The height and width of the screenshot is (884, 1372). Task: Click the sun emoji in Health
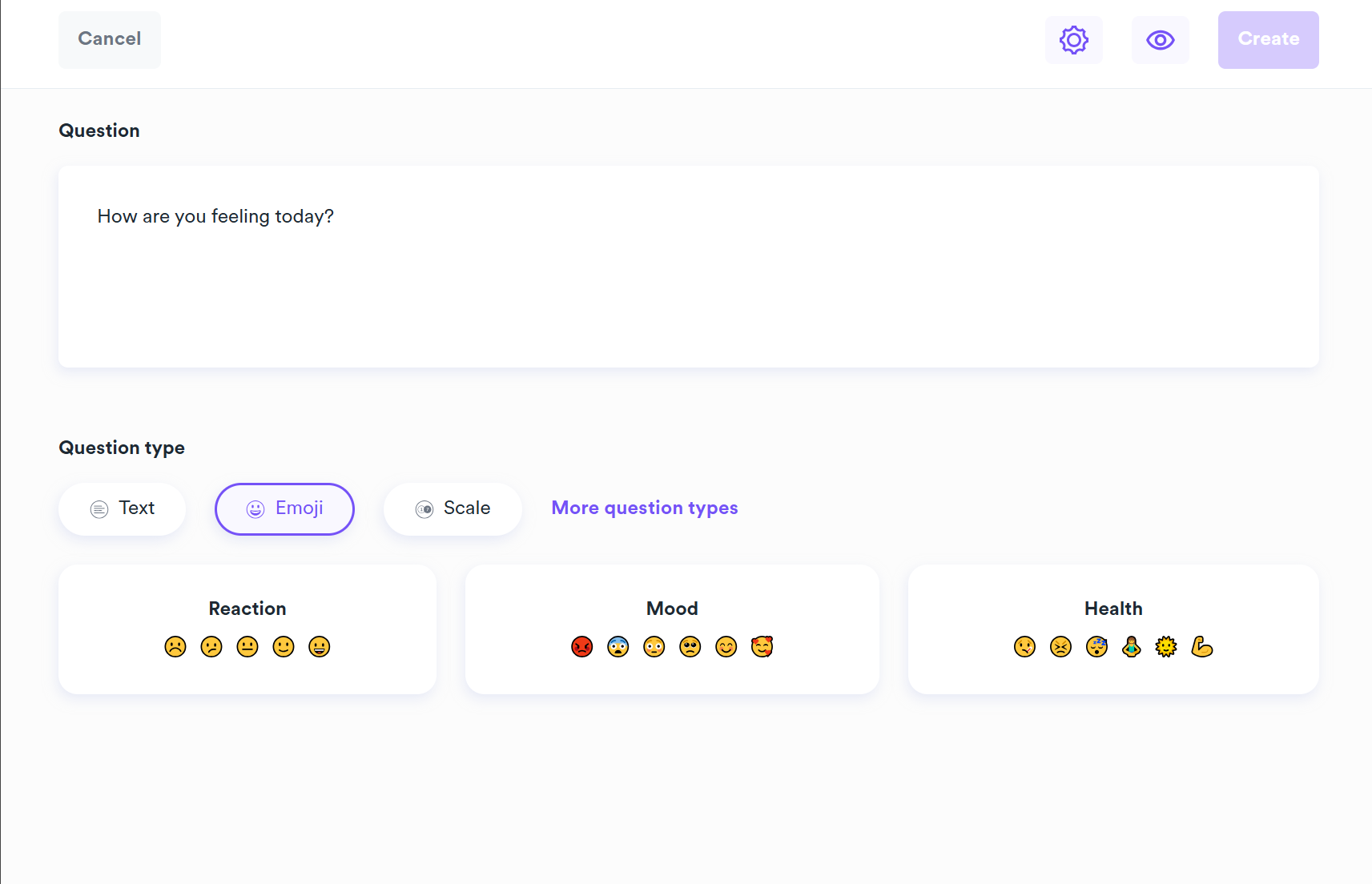(x=1166, y=646)
